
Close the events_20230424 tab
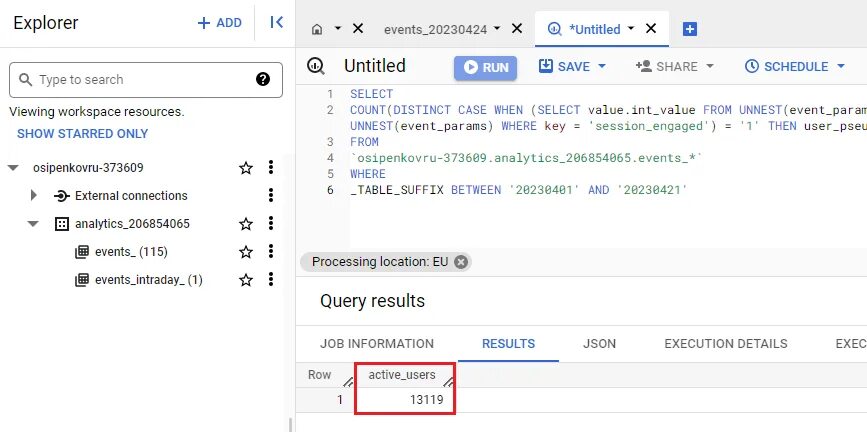[x=517, y=29]
